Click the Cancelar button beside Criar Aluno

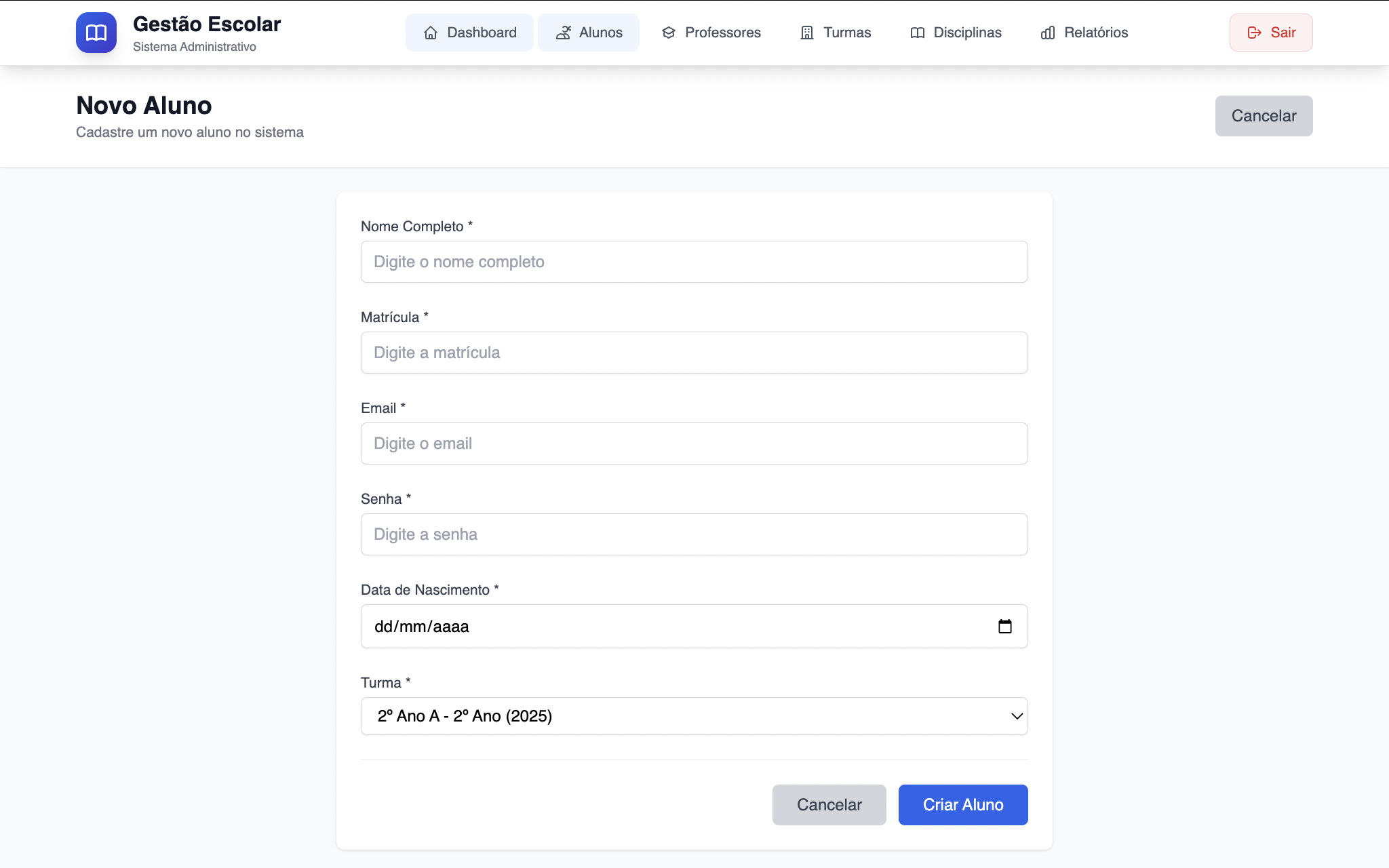[x=829, y=805]
